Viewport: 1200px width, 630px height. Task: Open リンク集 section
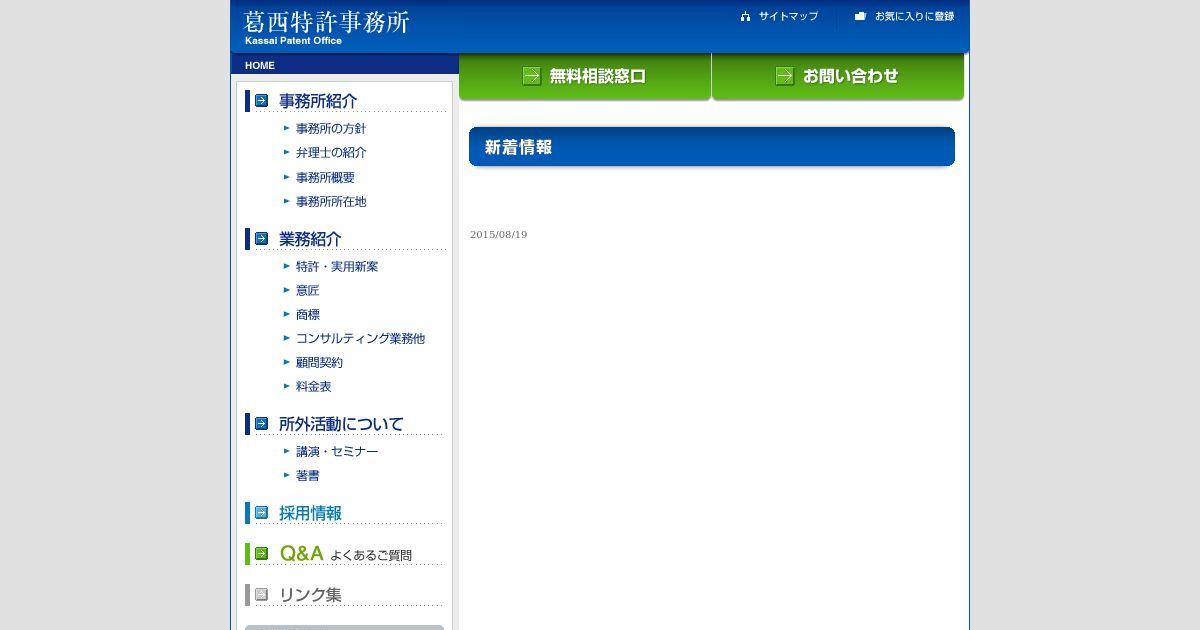tap(310, 595)
